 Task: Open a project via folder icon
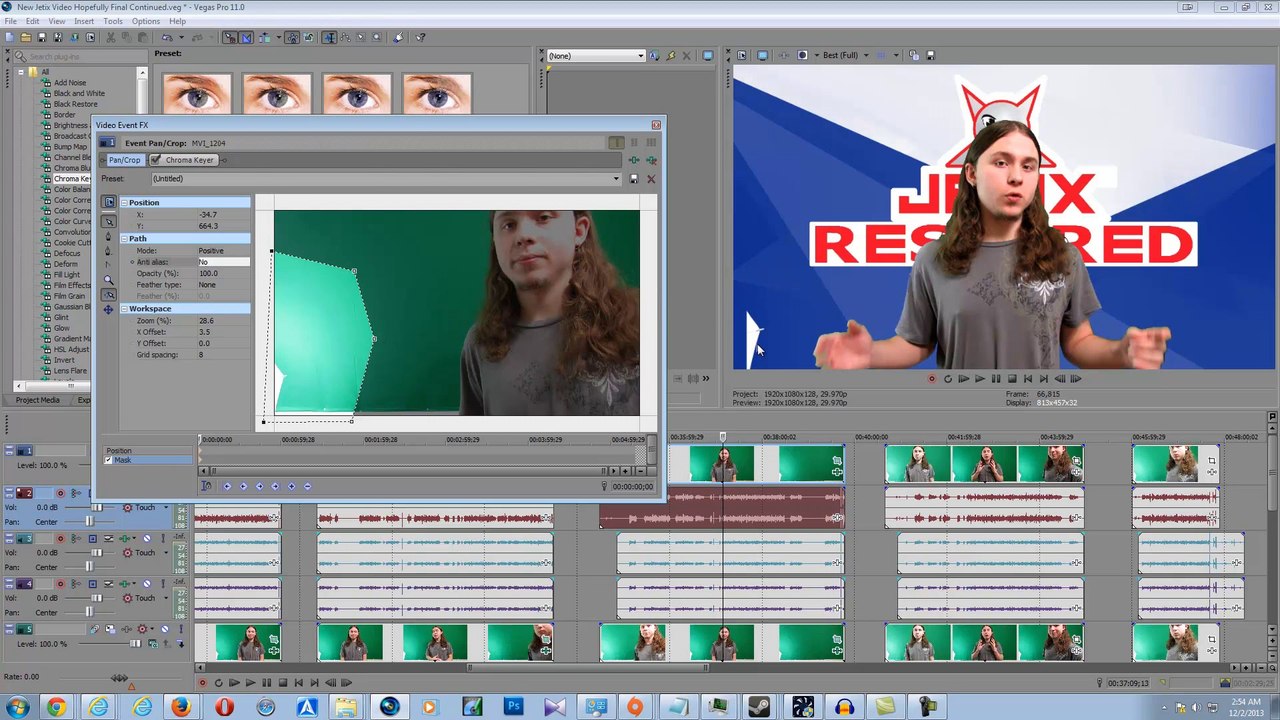pyautogui.click(x=25, y=38)
